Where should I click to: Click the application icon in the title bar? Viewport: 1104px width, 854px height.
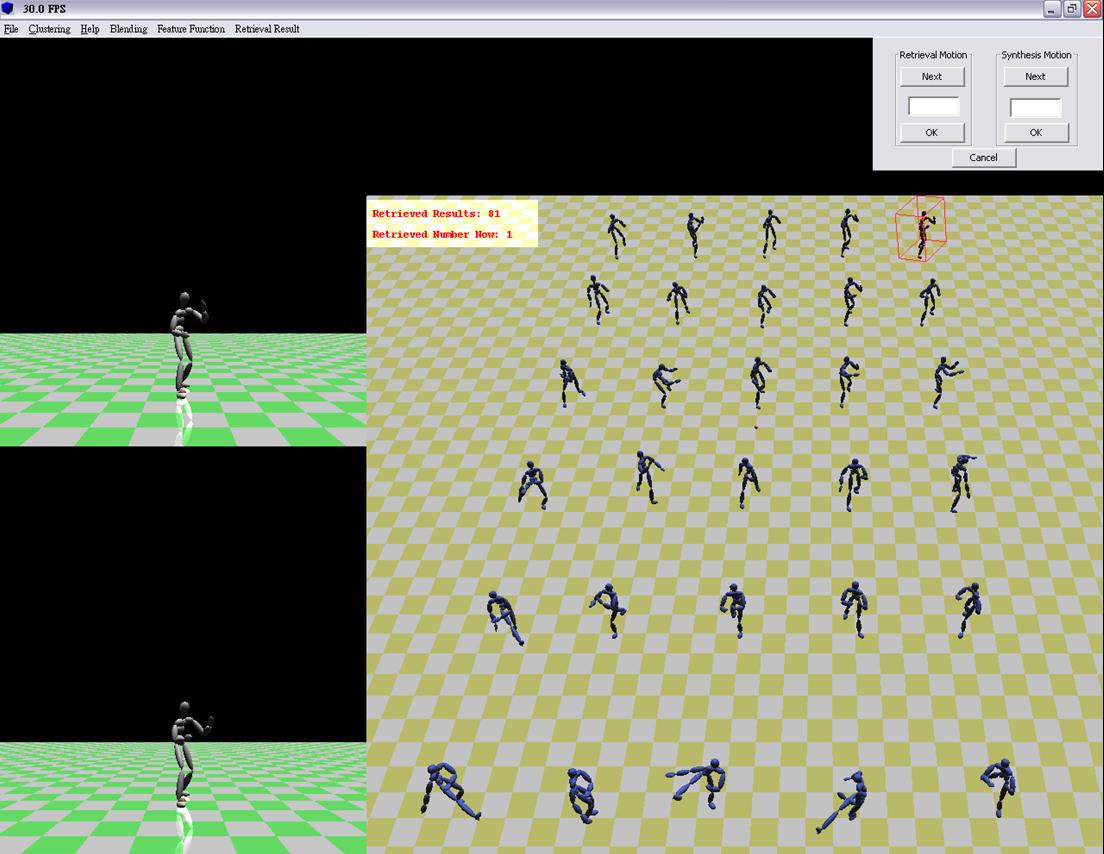9,9
